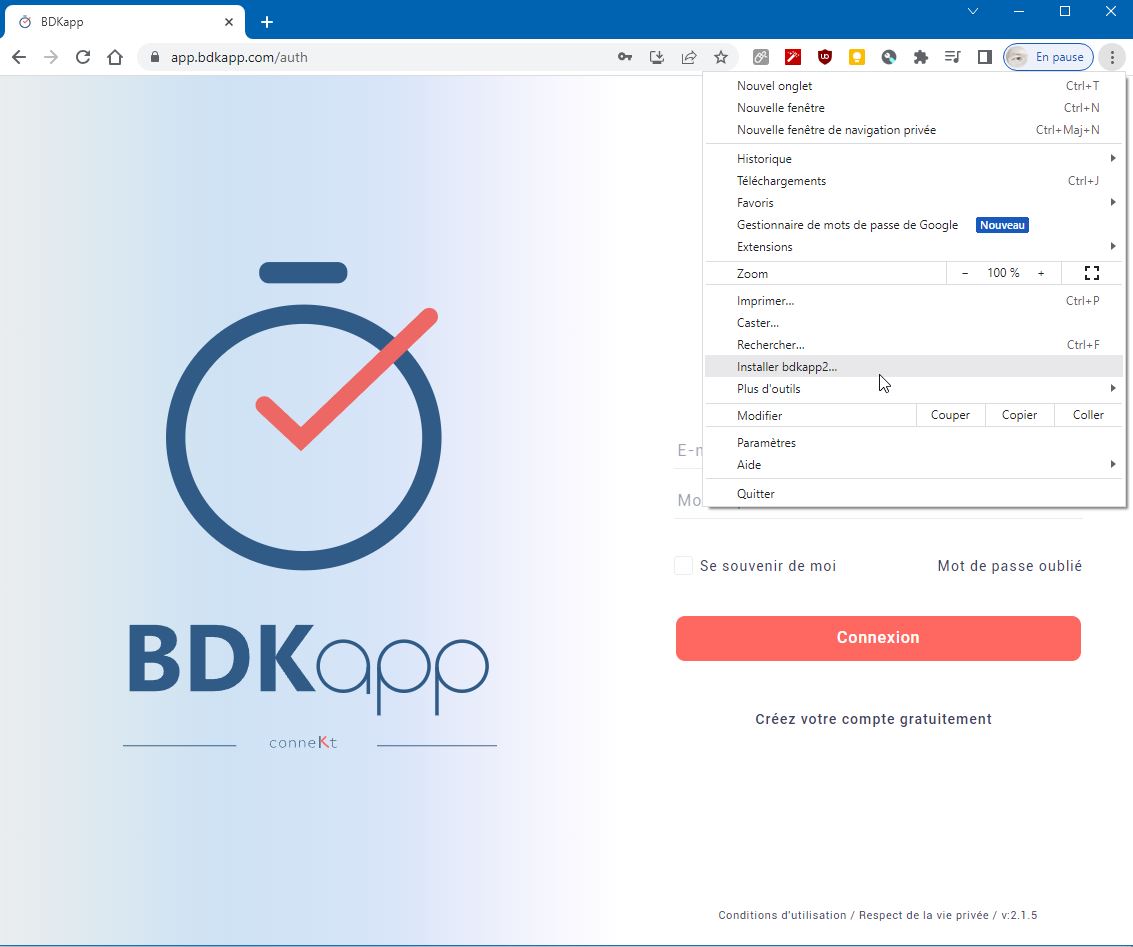This screenshot has height=947, width=1133.
Task: Open a new tab with the plus button
Action: (x=267, y=22)
